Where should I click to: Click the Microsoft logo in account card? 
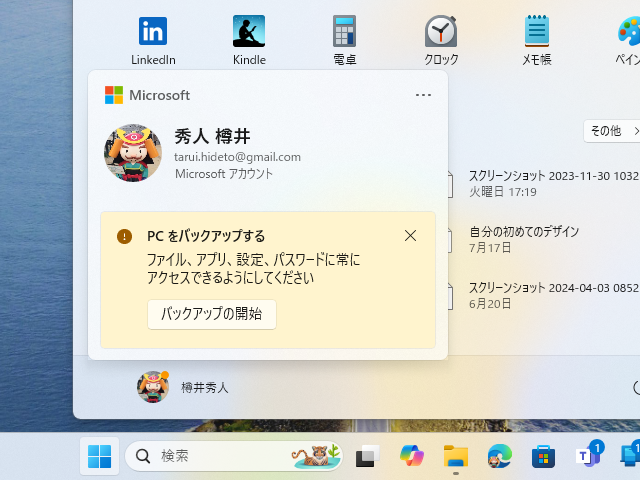point(114,95)
